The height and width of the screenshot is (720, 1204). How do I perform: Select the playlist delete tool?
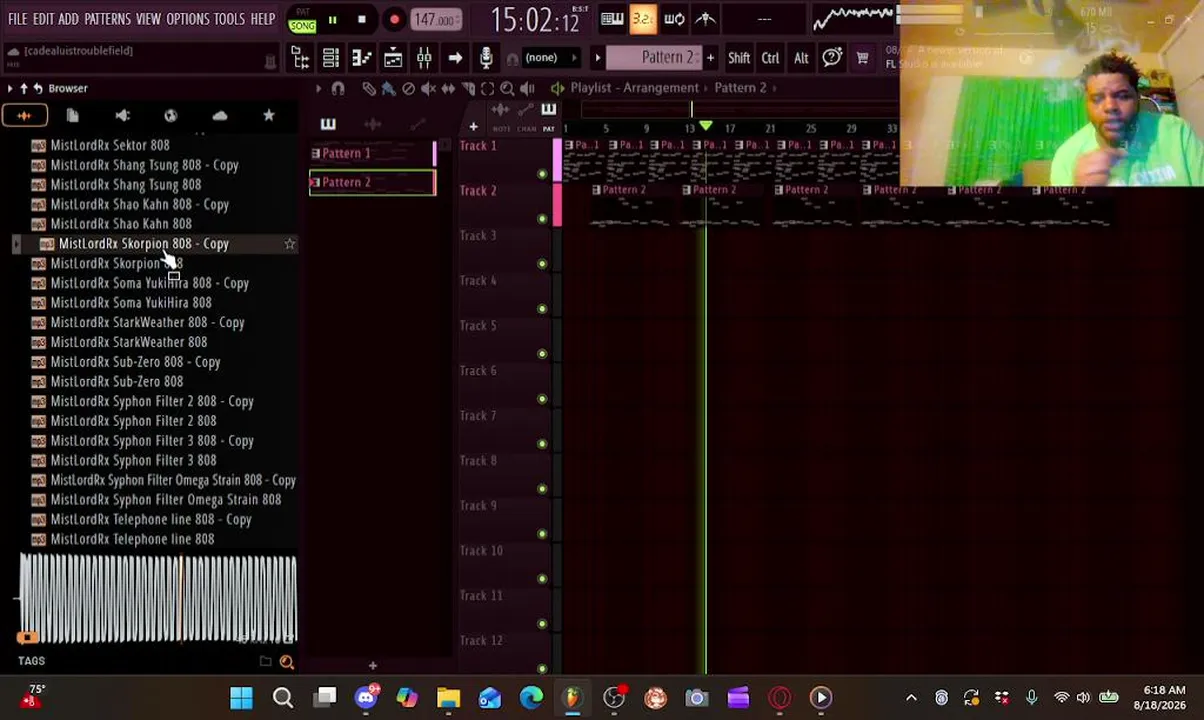click(x=408, y=88)
